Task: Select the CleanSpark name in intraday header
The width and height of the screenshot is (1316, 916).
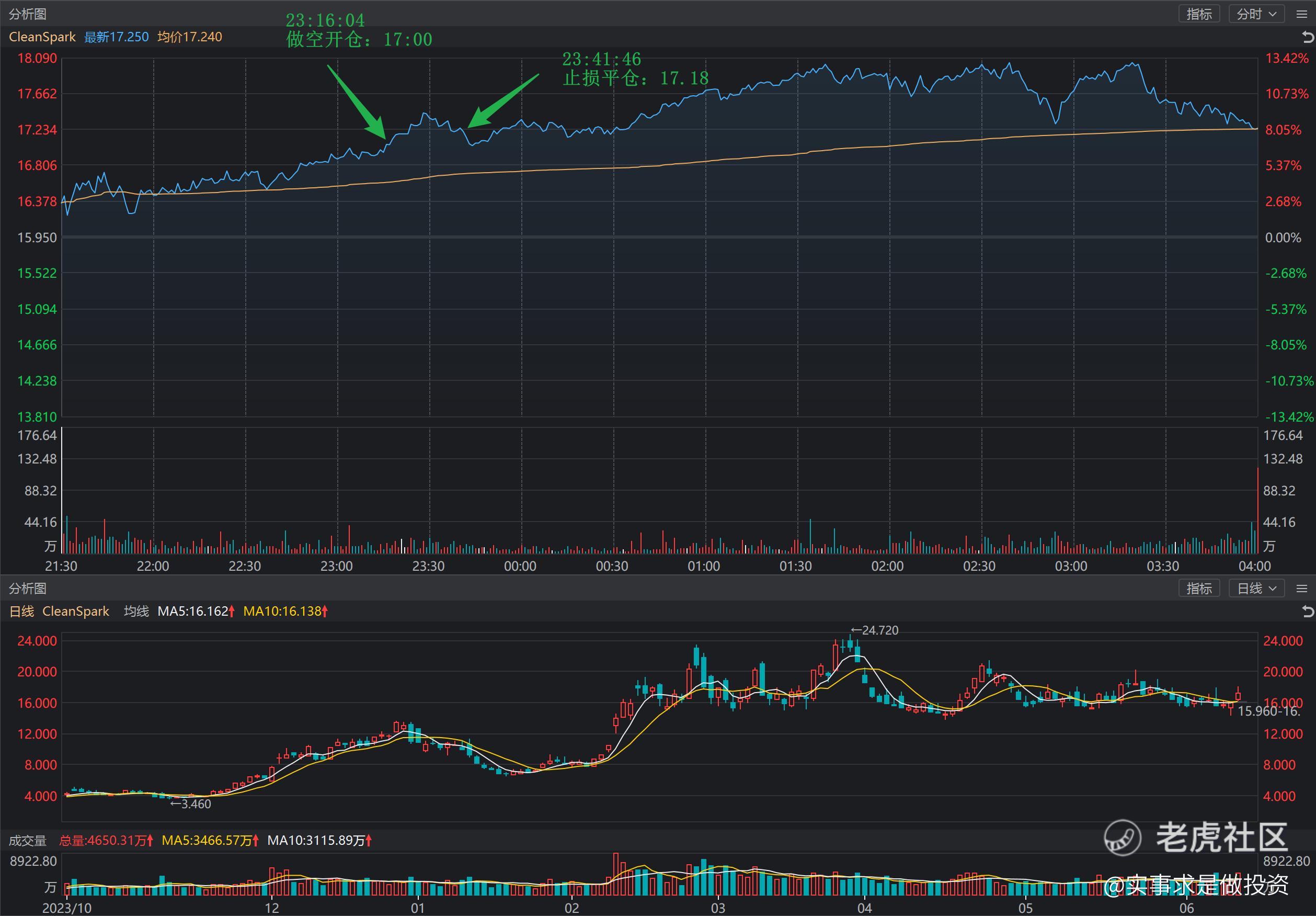Action: tap(42, 37)
